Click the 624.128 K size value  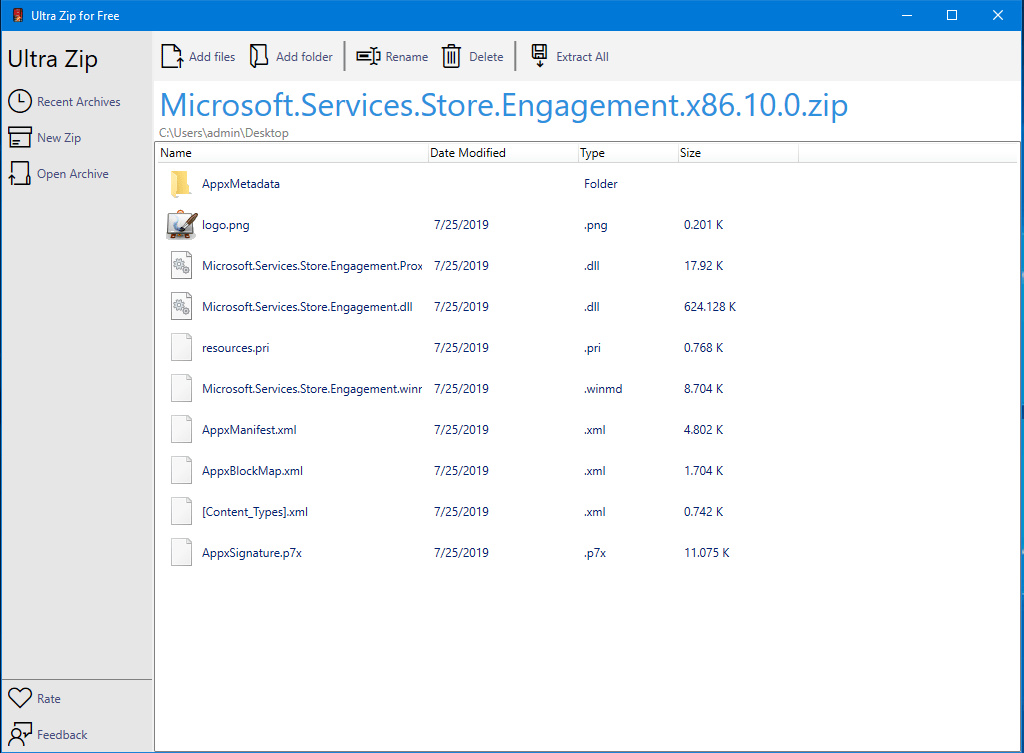710,307
